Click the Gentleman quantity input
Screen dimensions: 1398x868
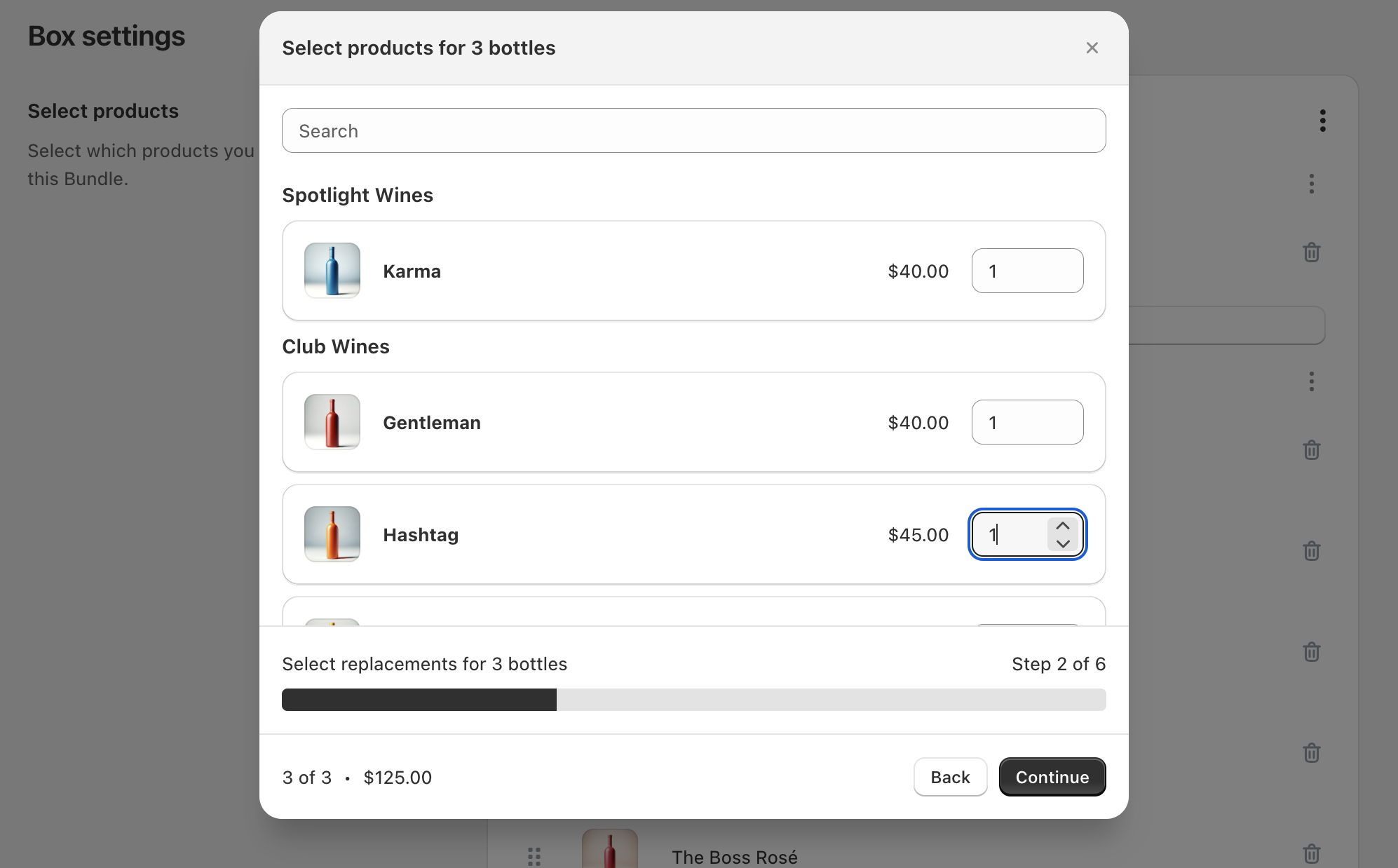(x=1027, y=422)
